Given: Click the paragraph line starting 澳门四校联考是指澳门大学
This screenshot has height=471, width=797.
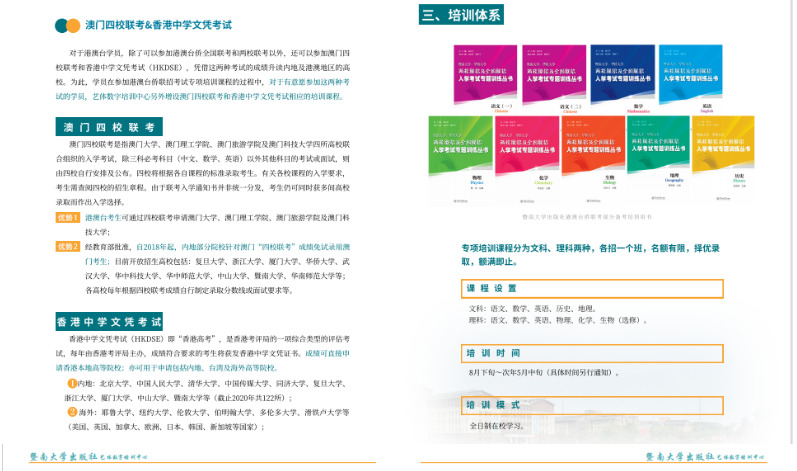Looking at the screenshot, I should (209, 144).
